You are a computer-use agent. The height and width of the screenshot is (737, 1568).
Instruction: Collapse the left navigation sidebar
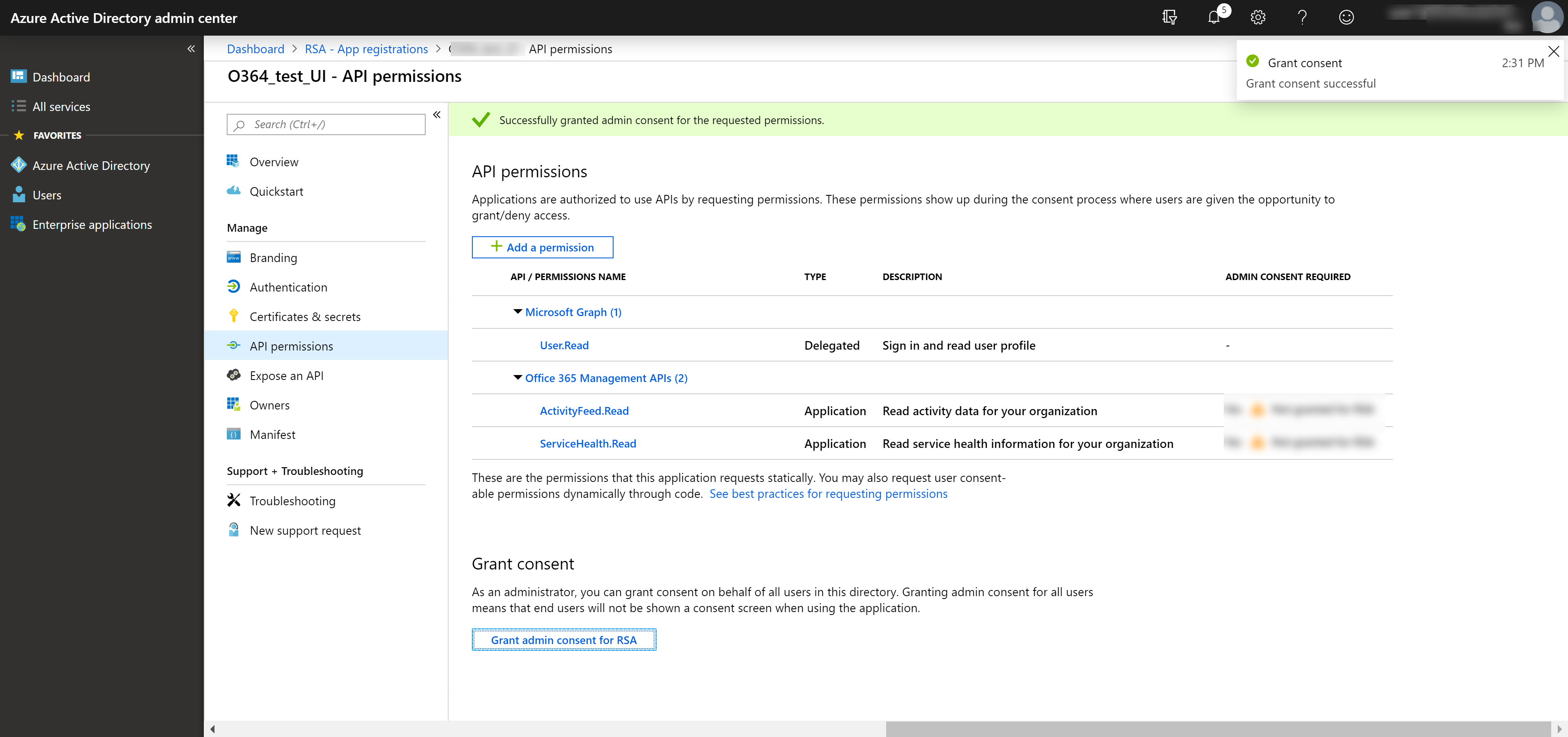(191, 49)
